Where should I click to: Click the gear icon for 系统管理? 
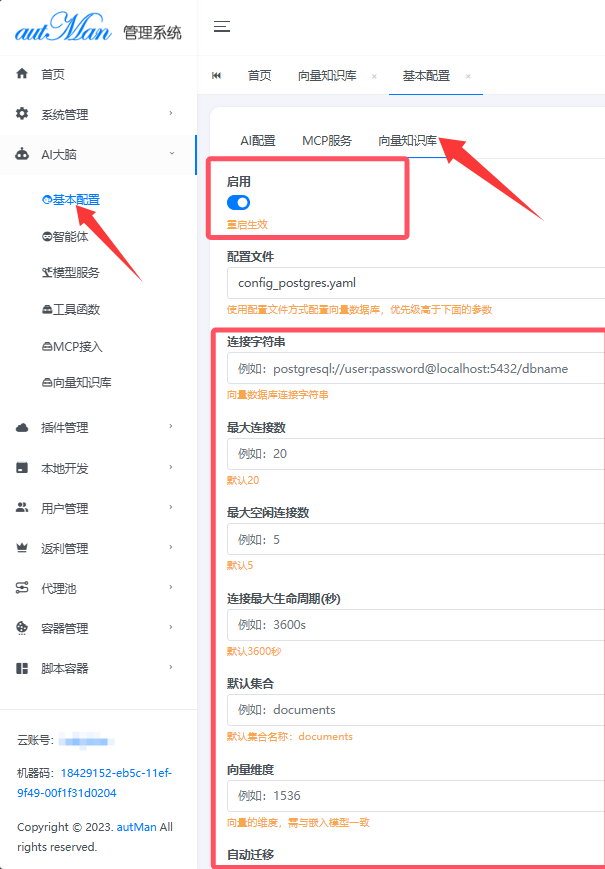click(22, 114)
